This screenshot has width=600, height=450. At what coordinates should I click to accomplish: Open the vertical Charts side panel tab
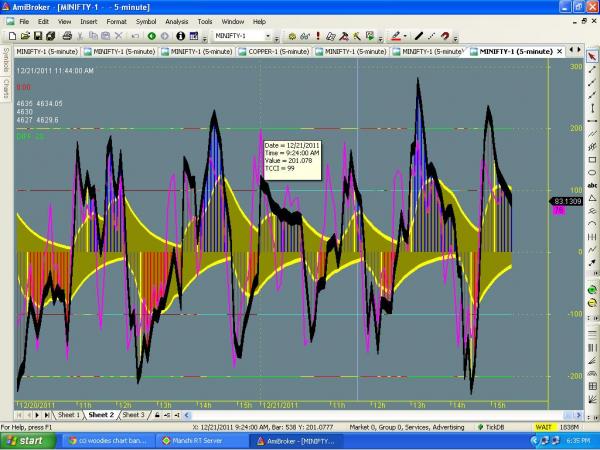point(6,88)
